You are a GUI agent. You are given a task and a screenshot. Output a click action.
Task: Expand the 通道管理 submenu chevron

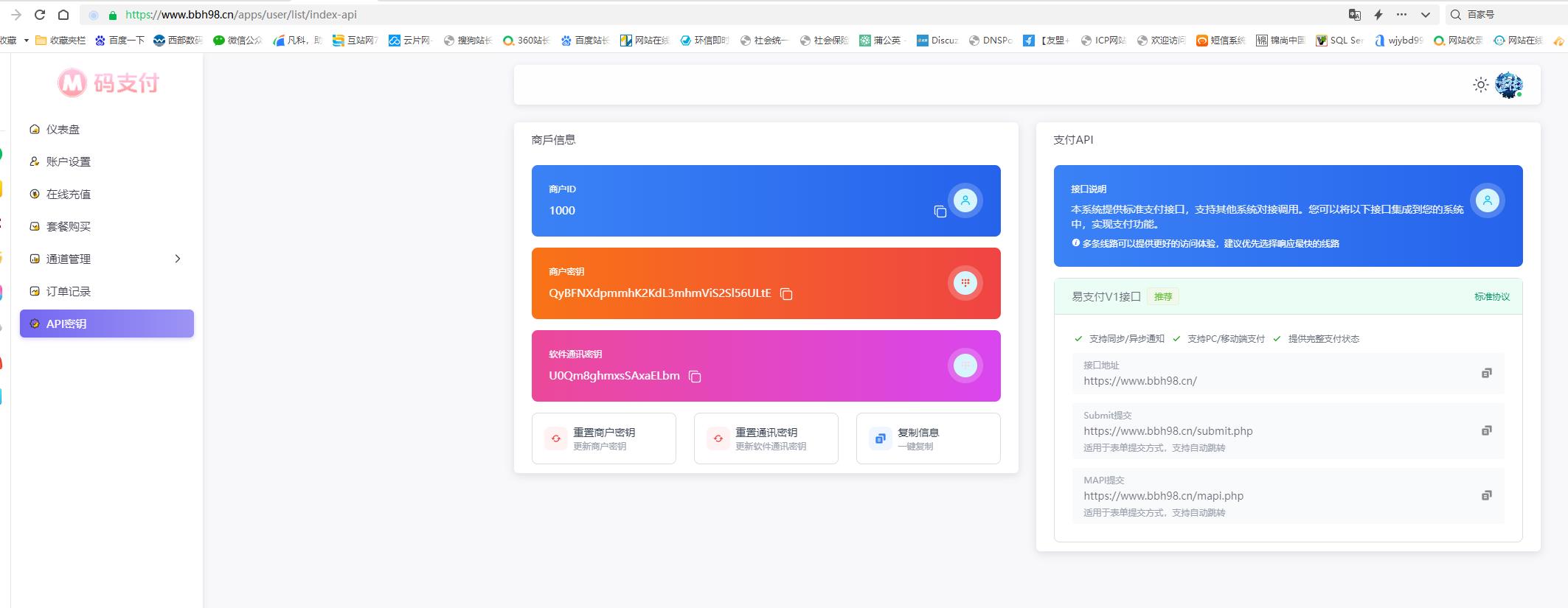tap(177, 259)
